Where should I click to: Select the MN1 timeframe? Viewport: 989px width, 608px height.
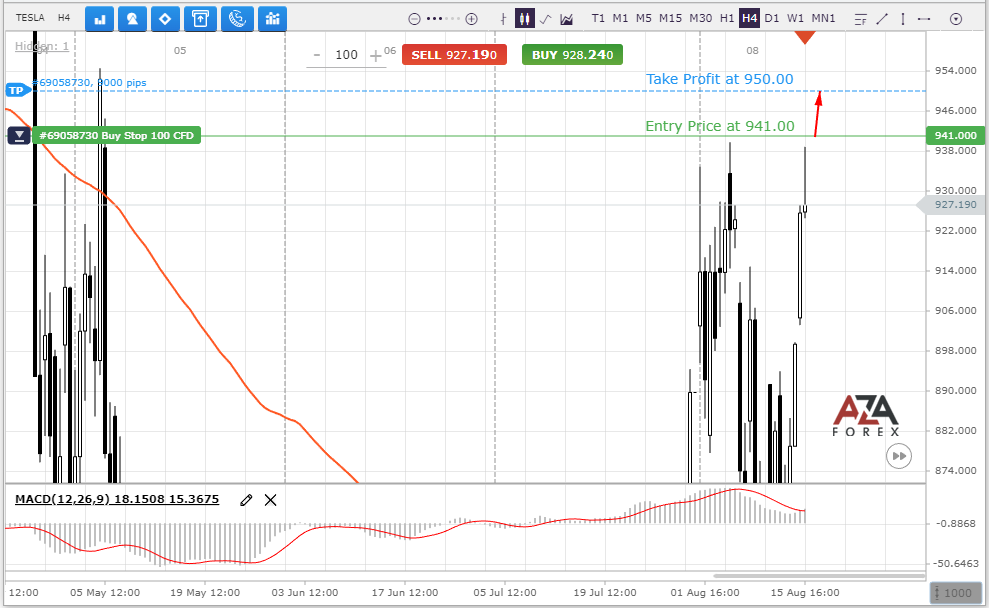[823, 18]
